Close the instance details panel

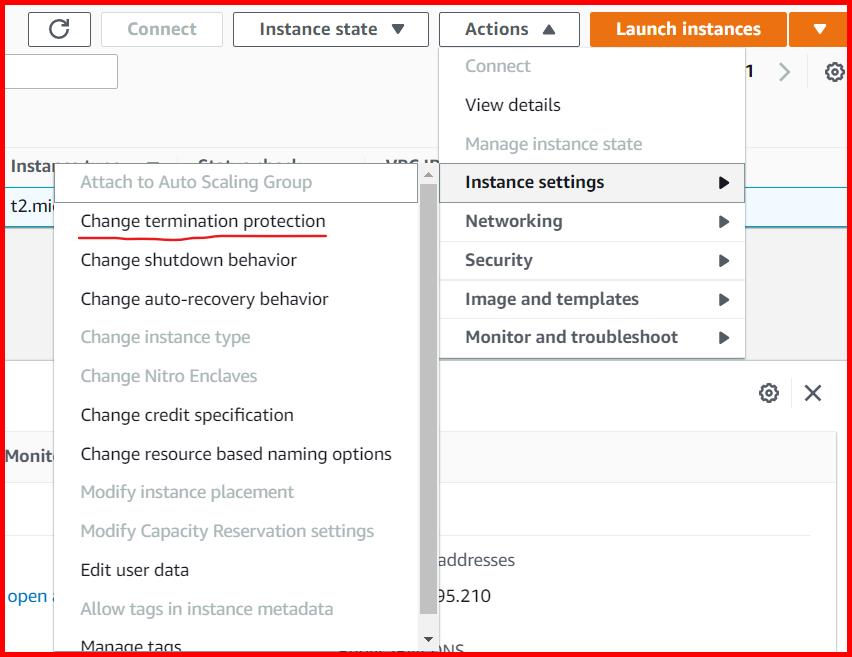tap(812, 393)
